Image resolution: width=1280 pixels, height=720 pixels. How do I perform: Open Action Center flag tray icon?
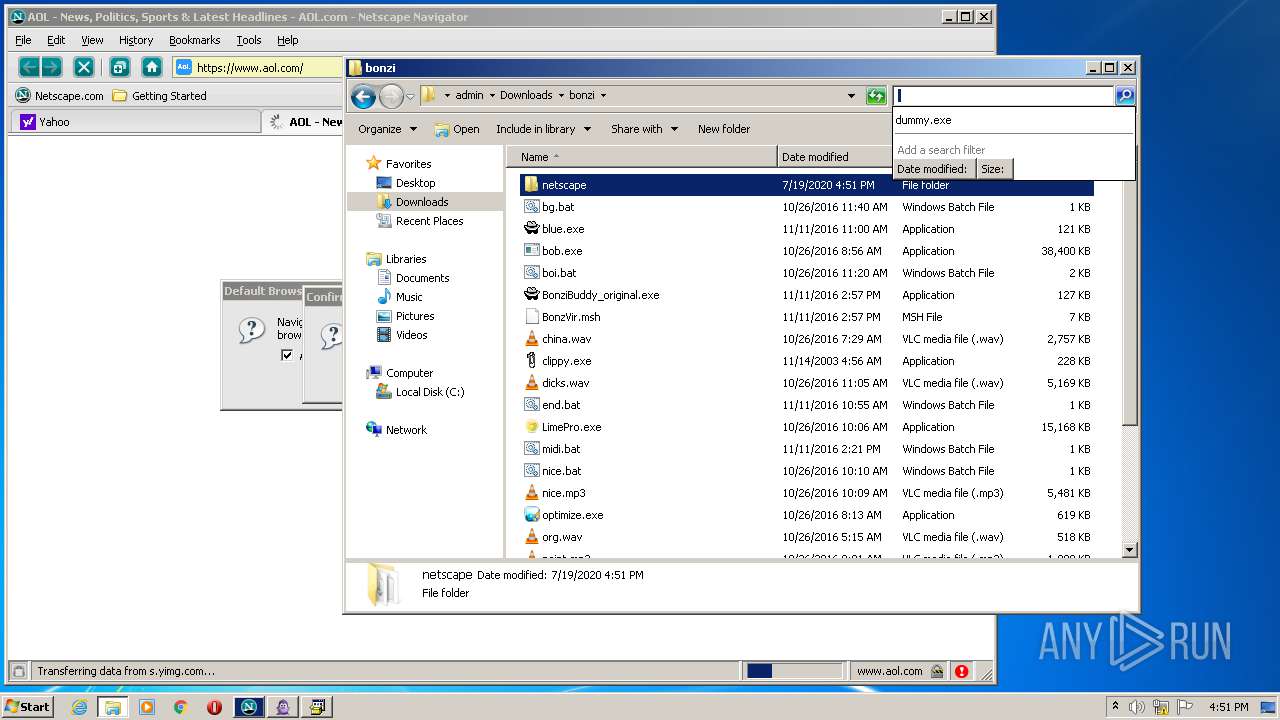1183,707
